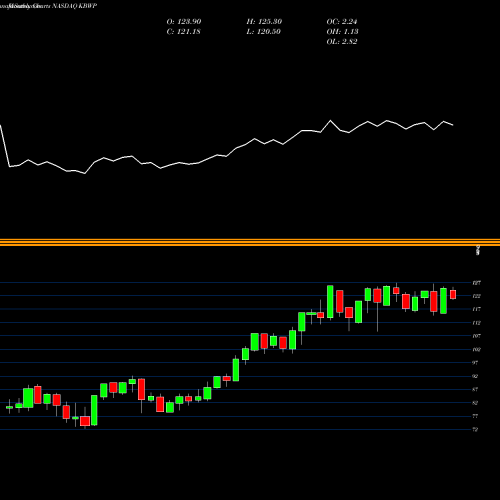Screen dimensions: 500x500
Task: Click the 77 price axis label
Action: (475, 416)
